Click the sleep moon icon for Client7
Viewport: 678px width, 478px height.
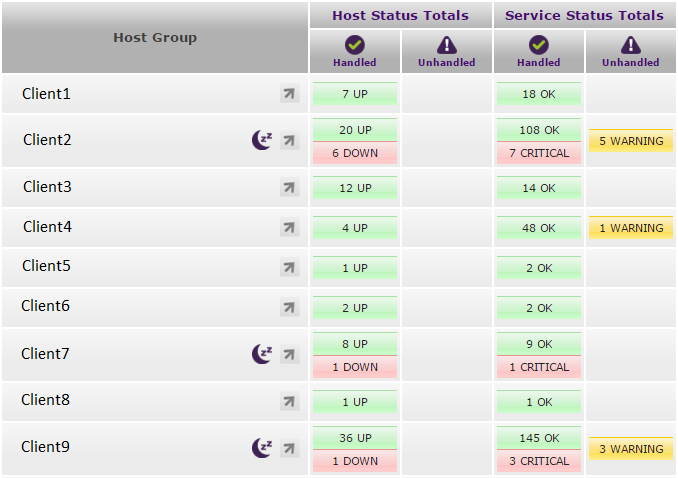(261, 354)
